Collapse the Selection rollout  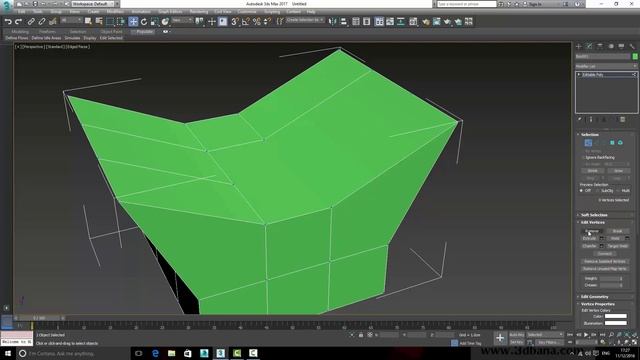589,134
